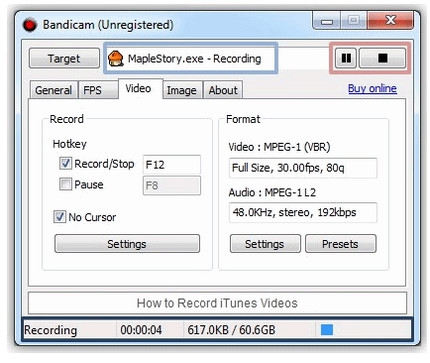The width and height of the screenshot is (430, 363).
Task: Open Format section Settings button
Action: coord(265,244)
